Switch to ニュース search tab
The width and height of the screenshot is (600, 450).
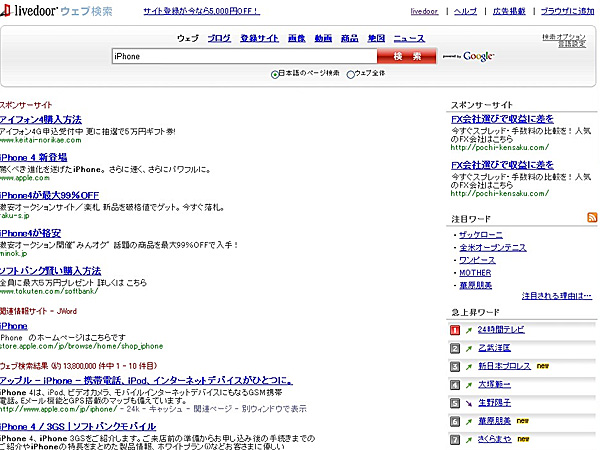[409, 38]
